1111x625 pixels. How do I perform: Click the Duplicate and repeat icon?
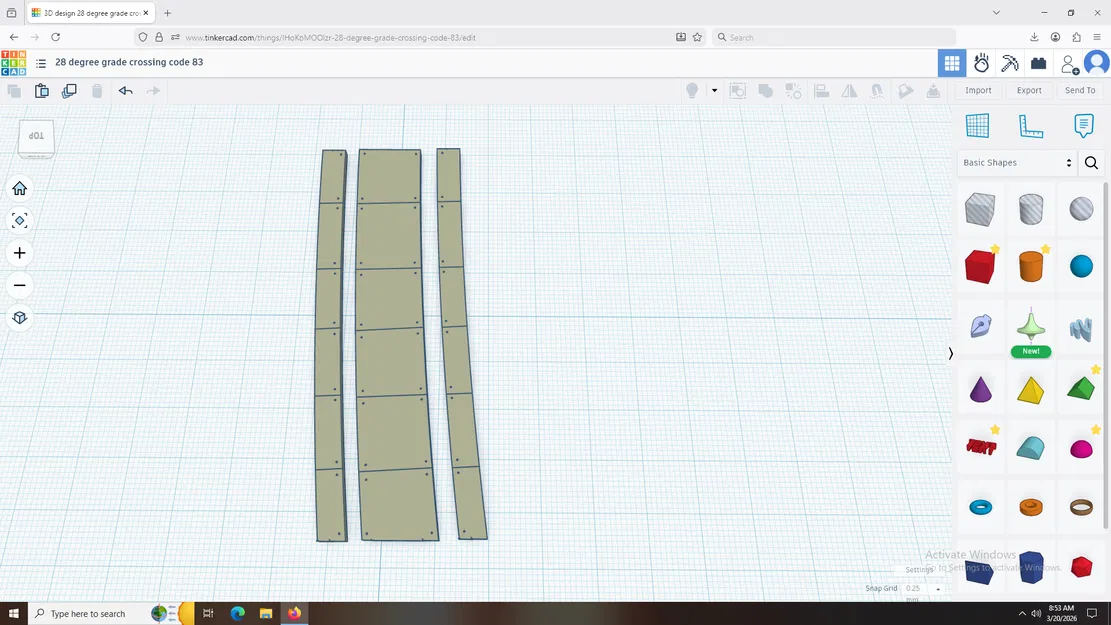click(x=69, y=91)
